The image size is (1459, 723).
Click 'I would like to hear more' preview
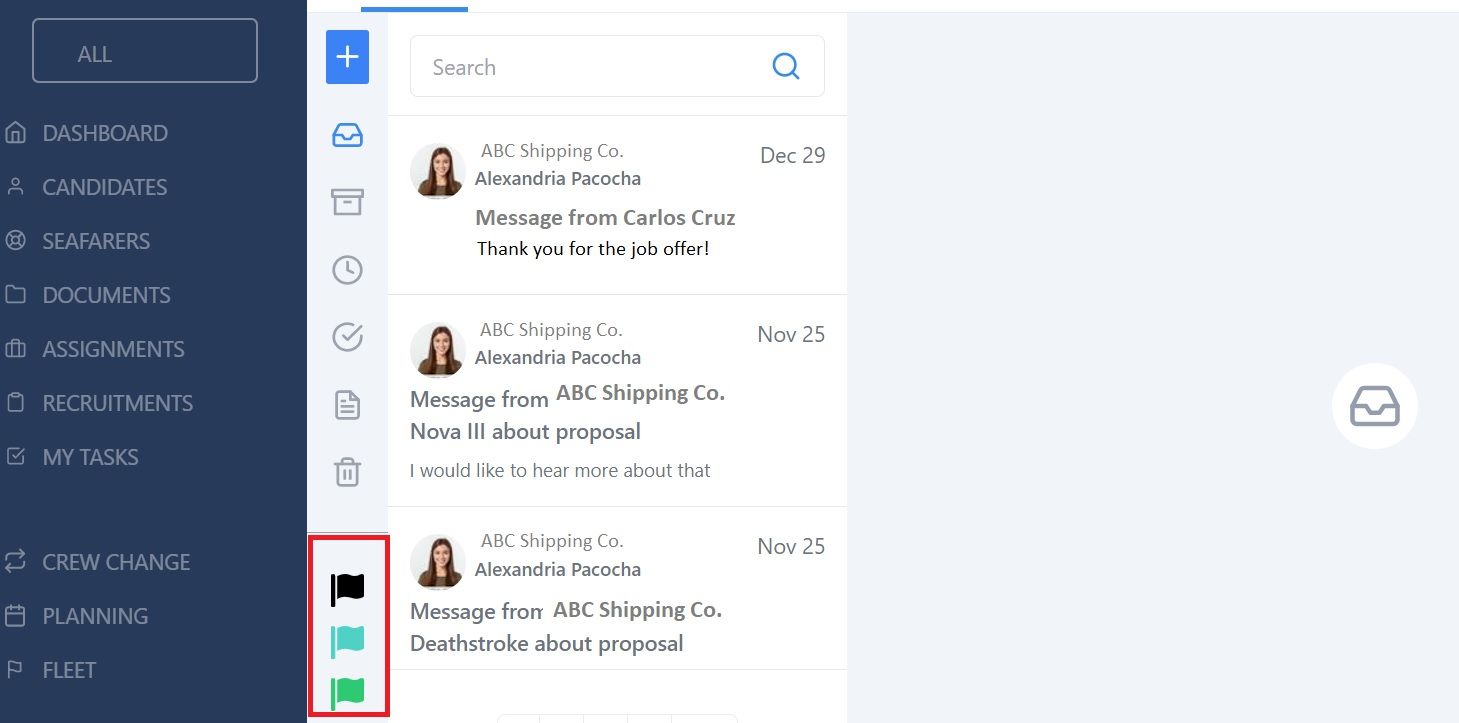point(560,470)
